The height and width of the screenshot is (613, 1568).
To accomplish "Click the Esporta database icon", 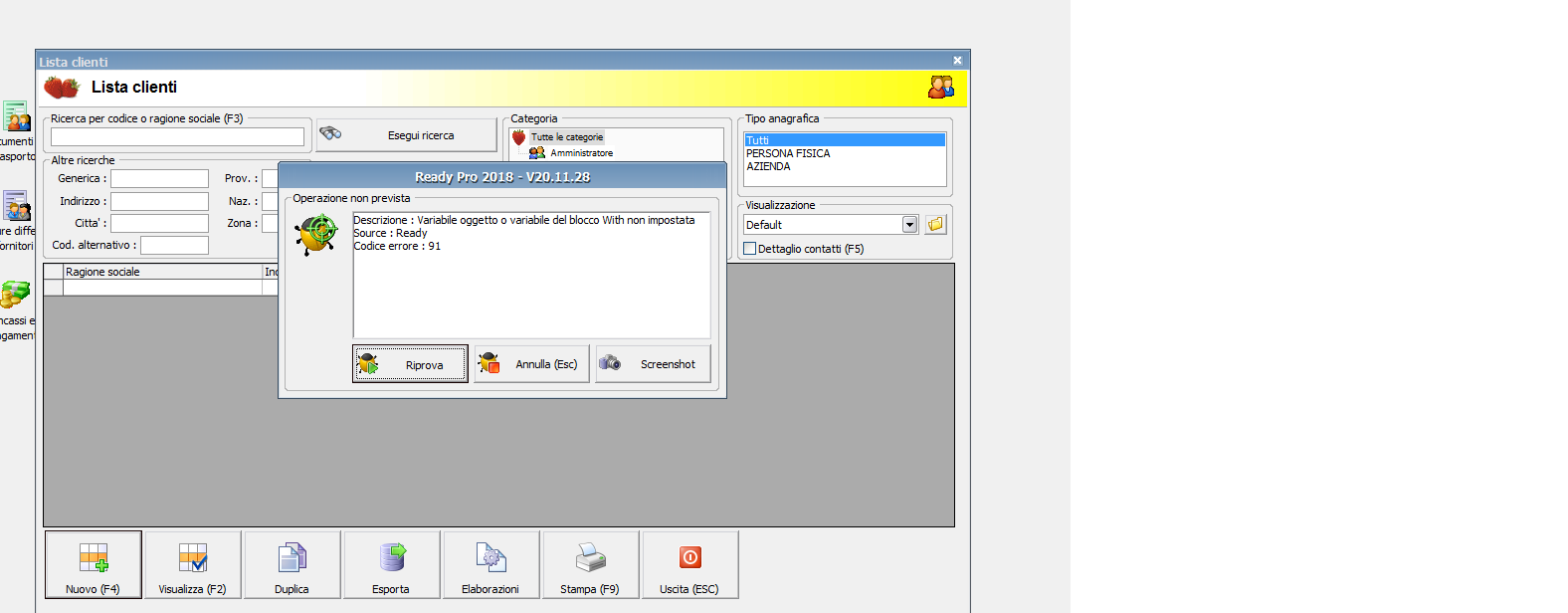I will tap(392, 557).
